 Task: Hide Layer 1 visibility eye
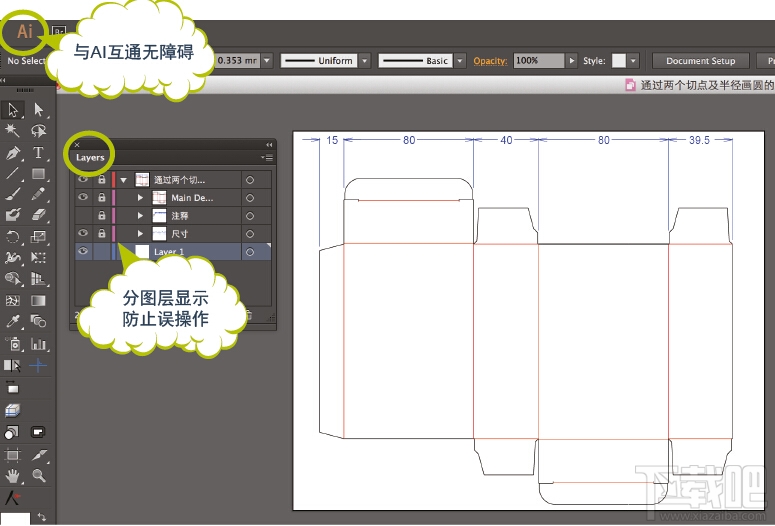(83, 251)
